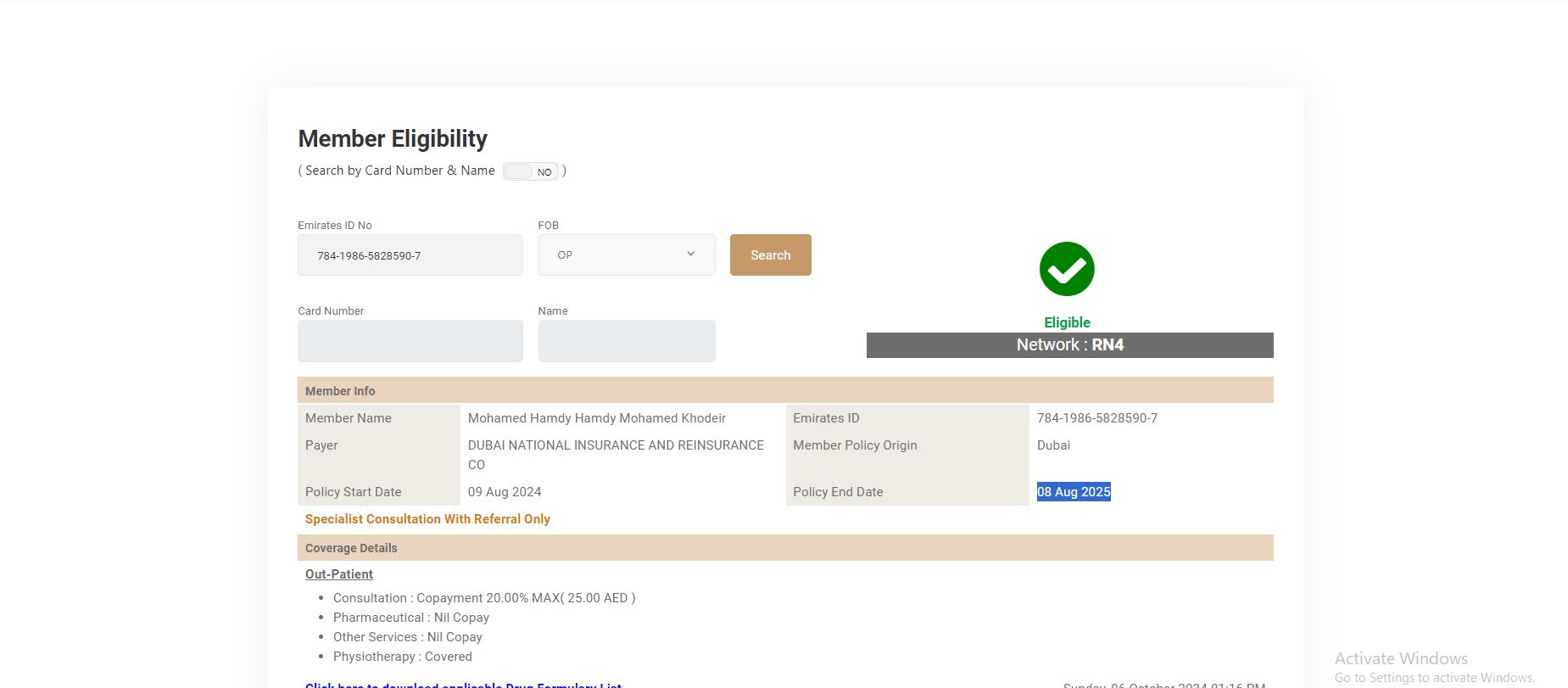The image size is (1568, 688).
Task: Click the Member Info section header
Action: (x=340, y=391)
